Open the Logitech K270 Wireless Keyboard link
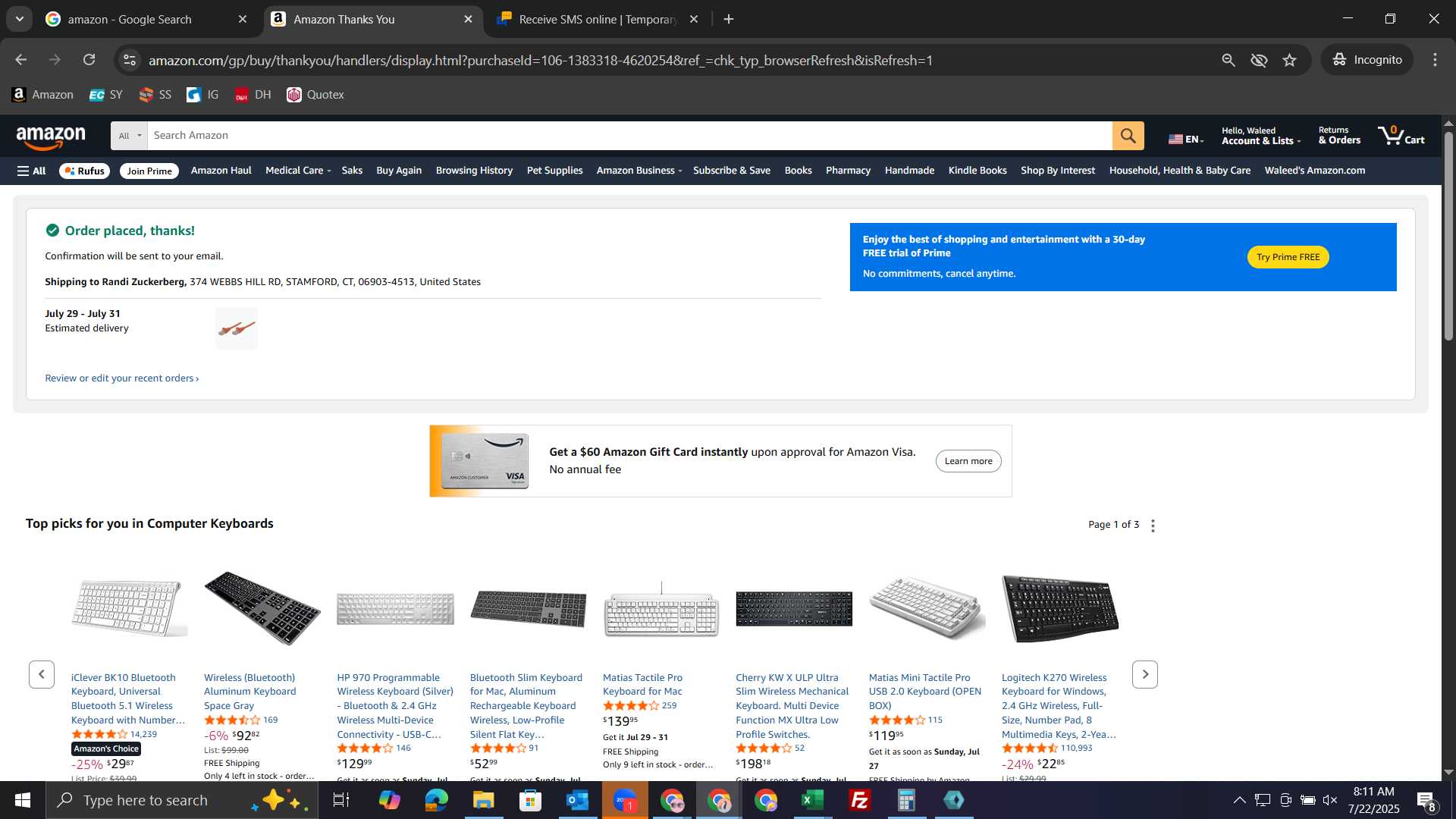The width and height of the screenshot is (1456, 819). tap(1059, 706)
